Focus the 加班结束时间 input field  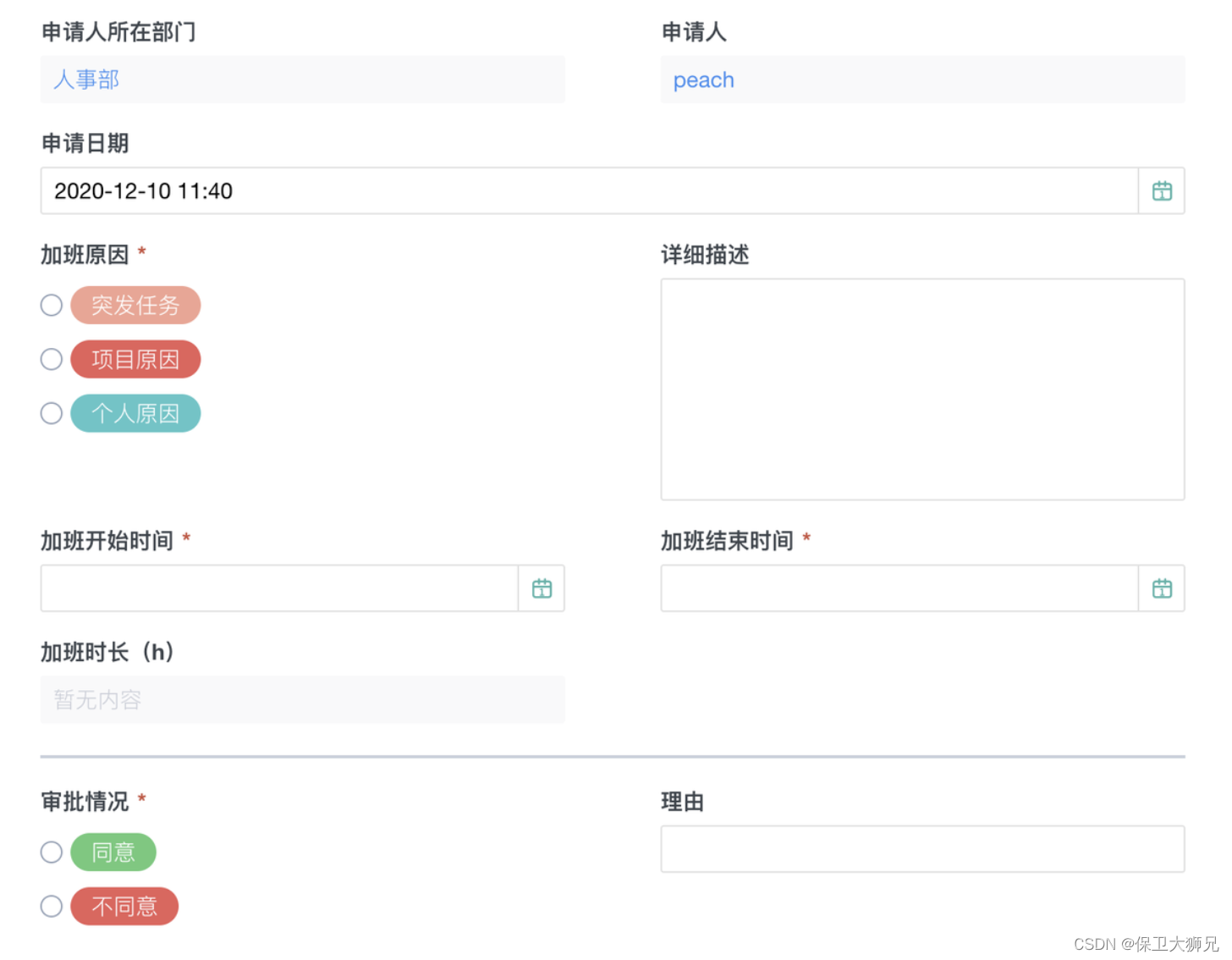899,588
